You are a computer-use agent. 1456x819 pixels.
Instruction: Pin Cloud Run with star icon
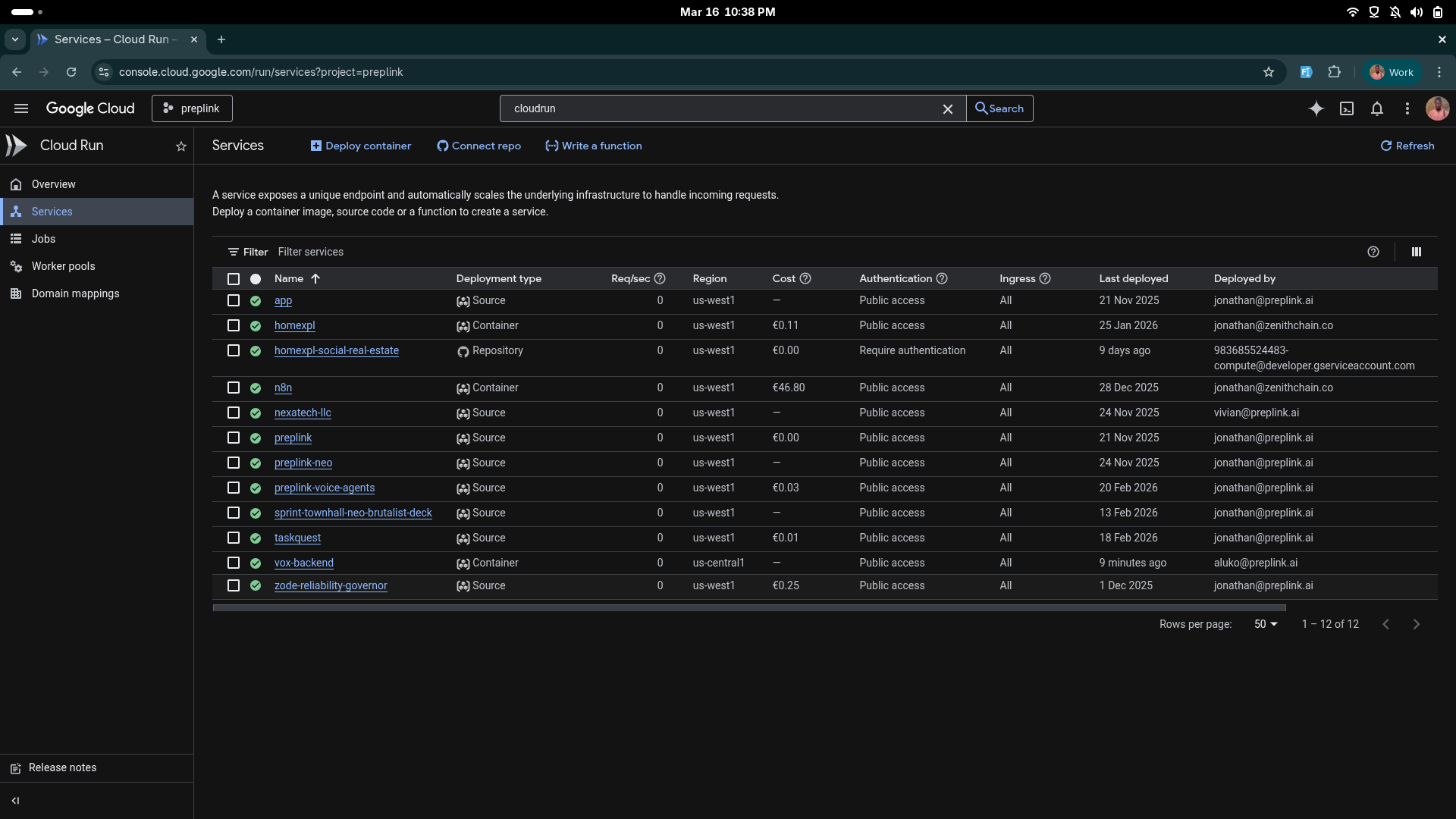pyautogui.click(x=181, y=146)
